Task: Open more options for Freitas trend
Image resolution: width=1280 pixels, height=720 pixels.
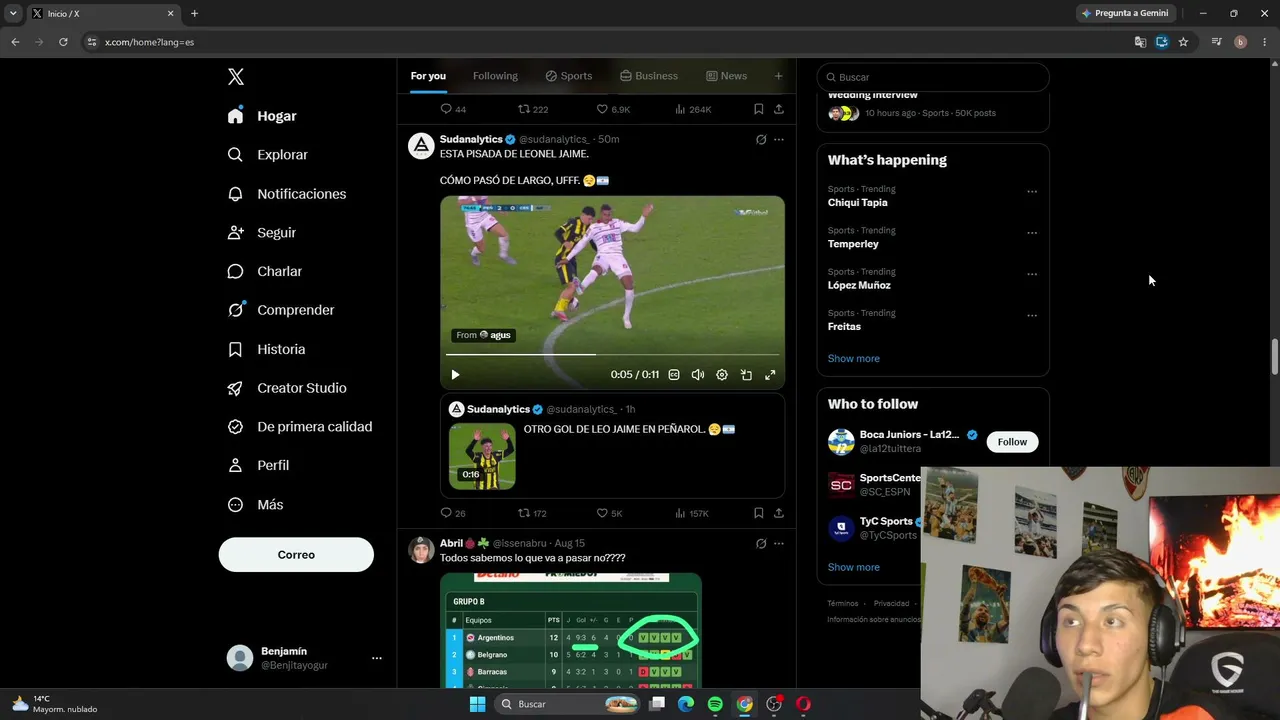Action: click(x=1032, y=316)
